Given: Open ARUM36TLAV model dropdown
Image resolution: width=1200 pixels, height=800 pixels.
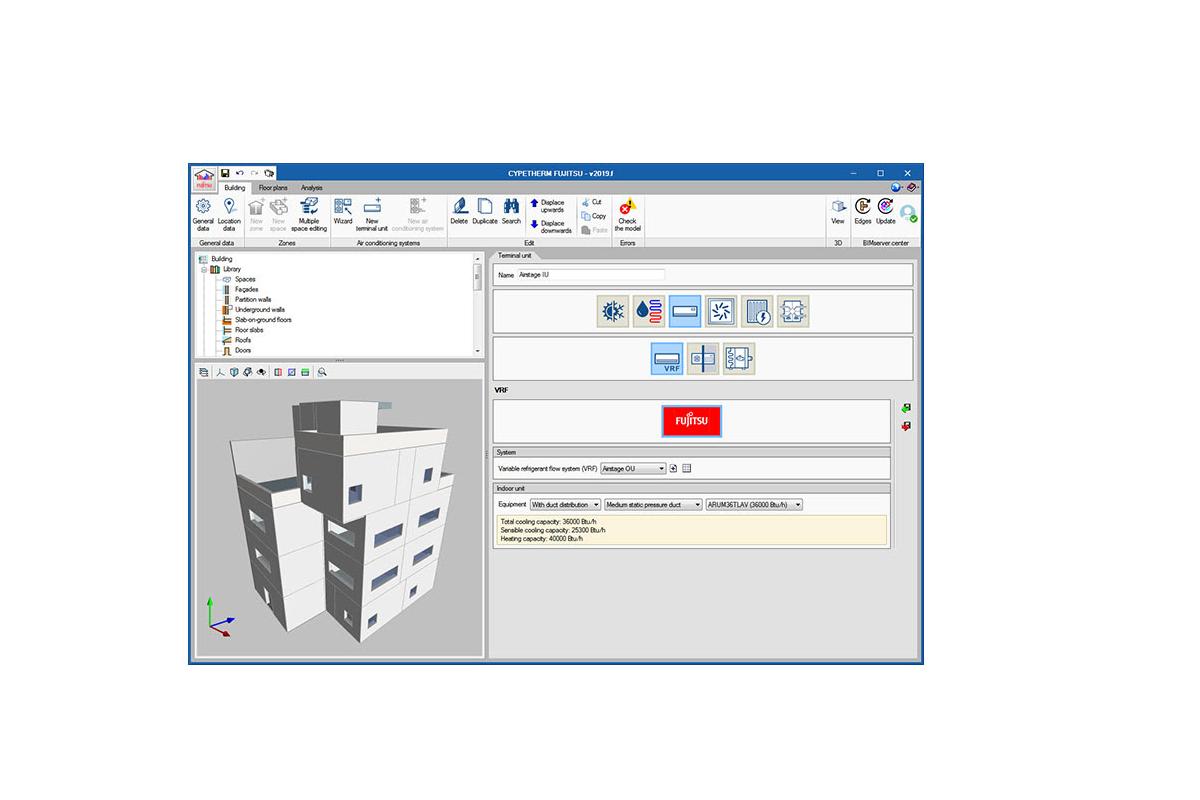Looking at the screenshot, I should pyautogui.click(x=754, y=505).
